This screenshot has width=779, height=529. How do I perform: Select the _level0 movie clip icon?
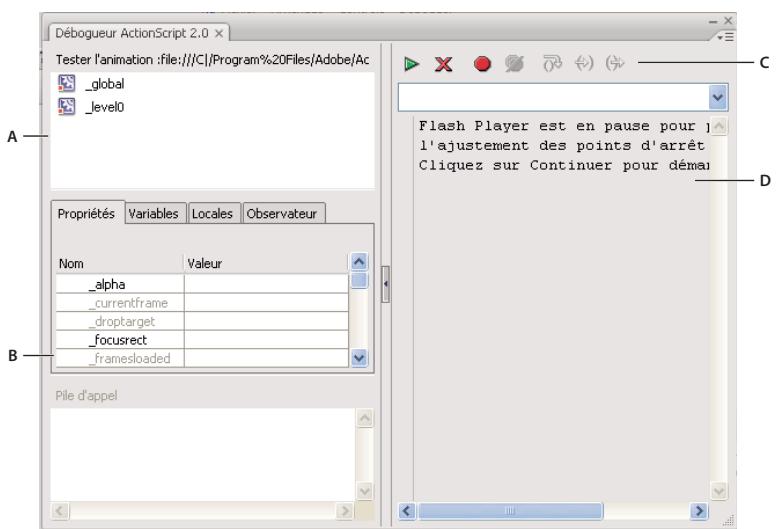[x=67, y=106]
